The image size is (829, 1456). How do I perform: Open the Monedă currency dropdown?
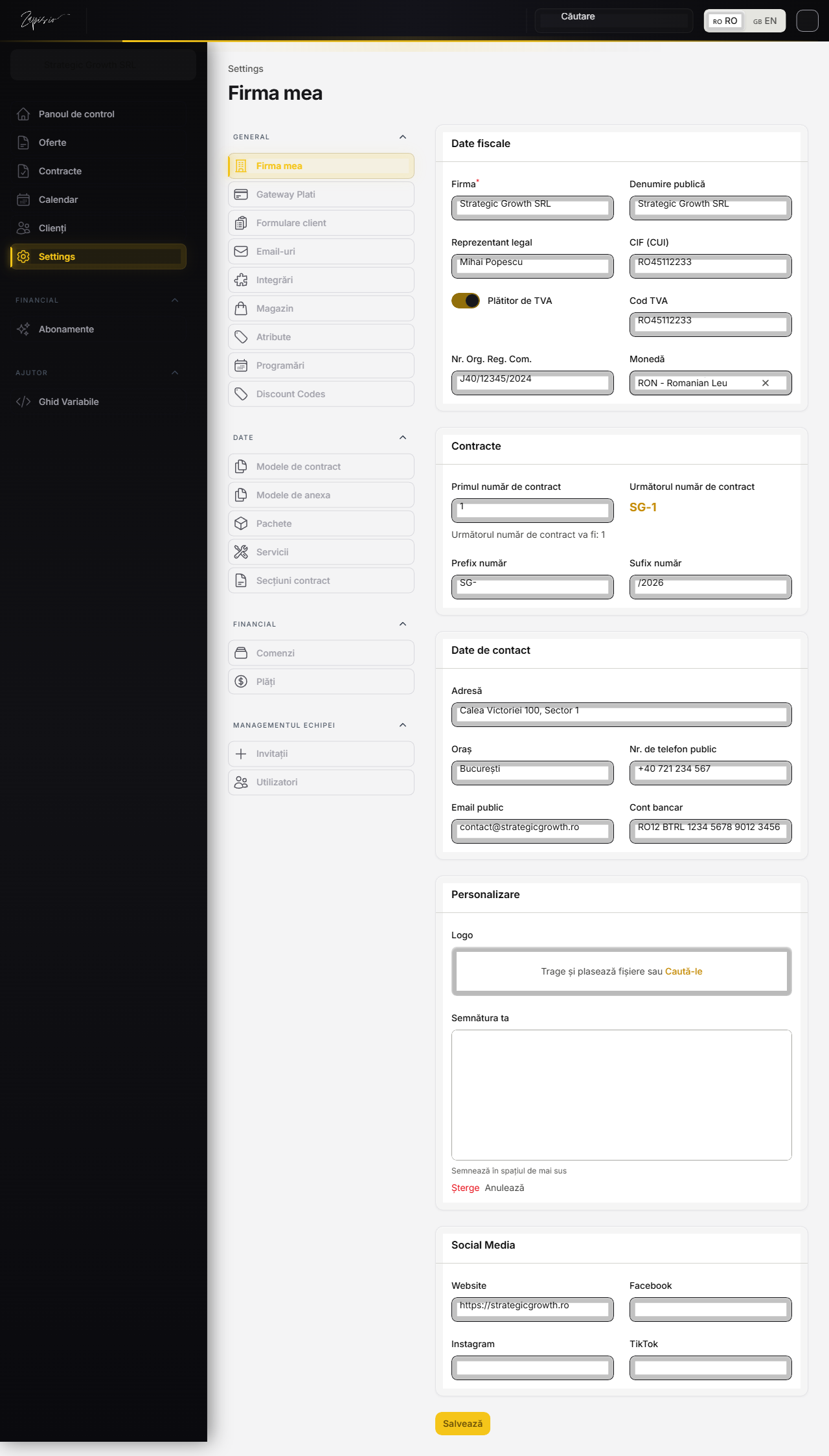pos(710,383)
